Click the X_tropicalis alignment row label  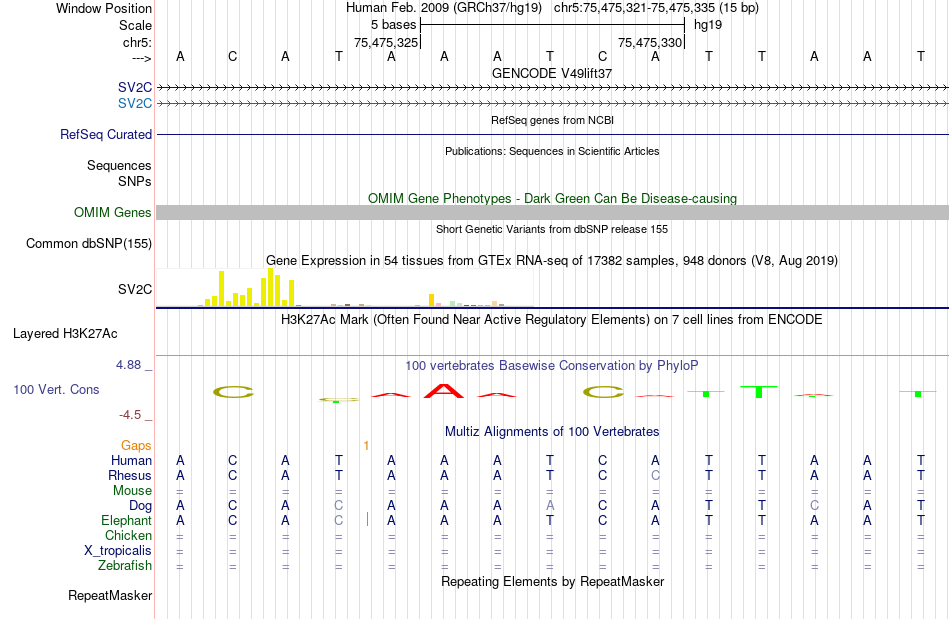118,551
